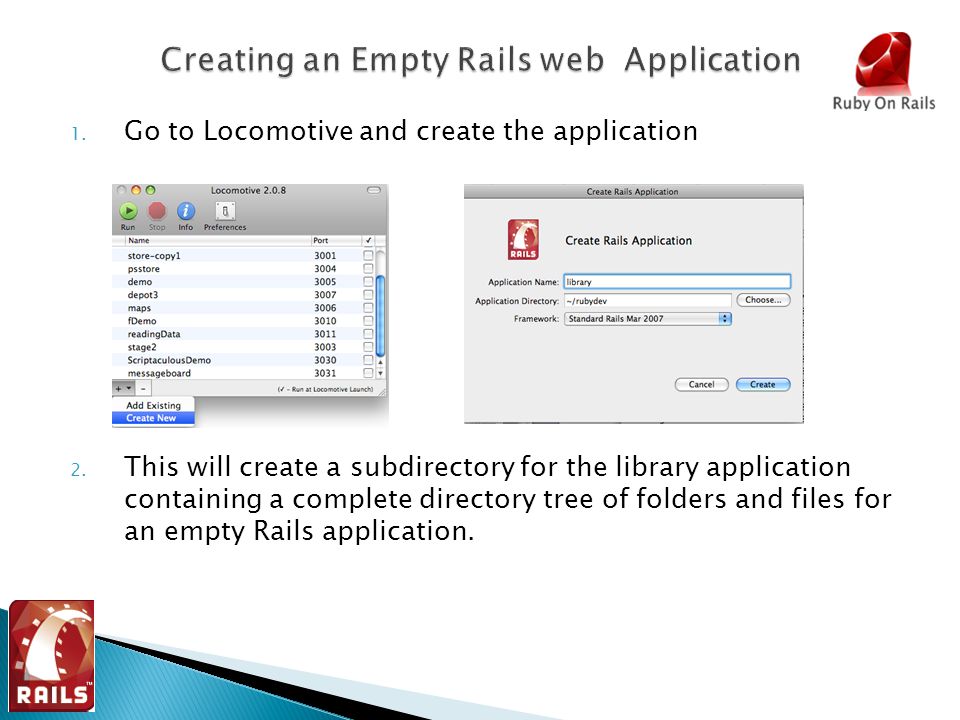The height and width of the screenshot is (720, 960).
Task: Click the minus remove-application button
Action: point(143,388)
